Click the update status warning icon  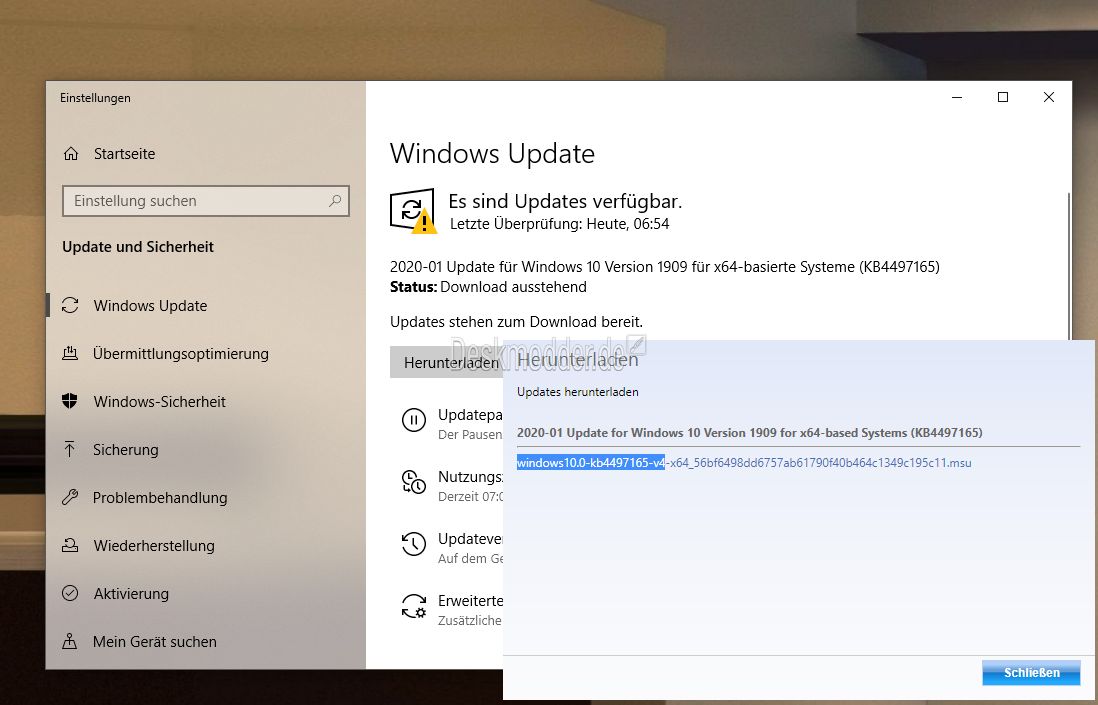tap(412, 210)
